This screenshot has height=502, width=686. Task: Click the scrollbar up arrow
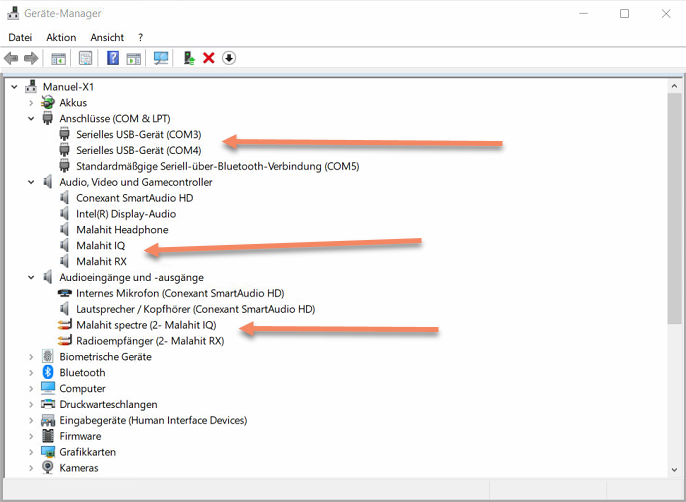click(x=674, y=86)
